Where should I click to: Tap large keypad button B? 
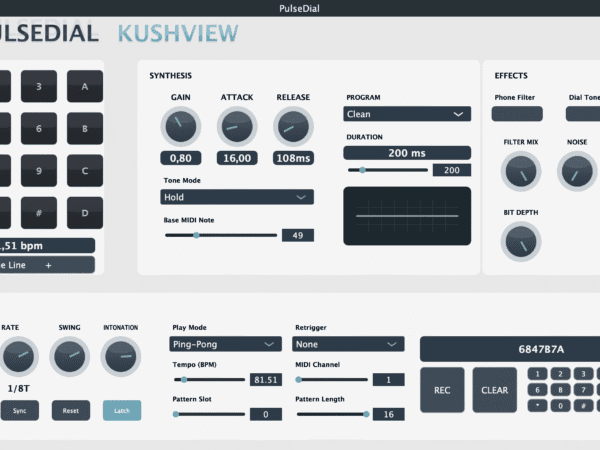tap(85, 128)
